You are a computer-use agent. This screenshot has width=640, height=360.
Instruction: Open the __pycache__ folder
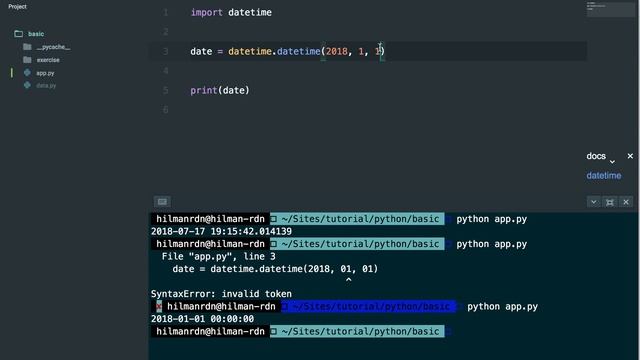coord(53,47)
